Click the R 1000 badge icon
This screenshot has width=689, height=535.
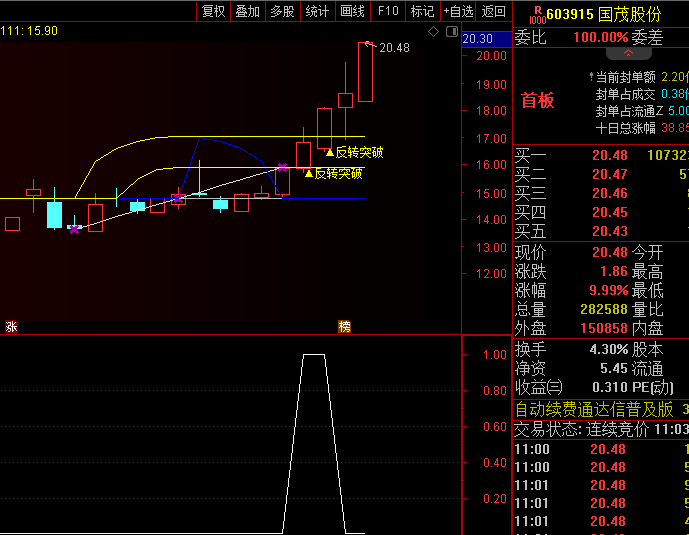pyautogui.click(x=537, y=15)
